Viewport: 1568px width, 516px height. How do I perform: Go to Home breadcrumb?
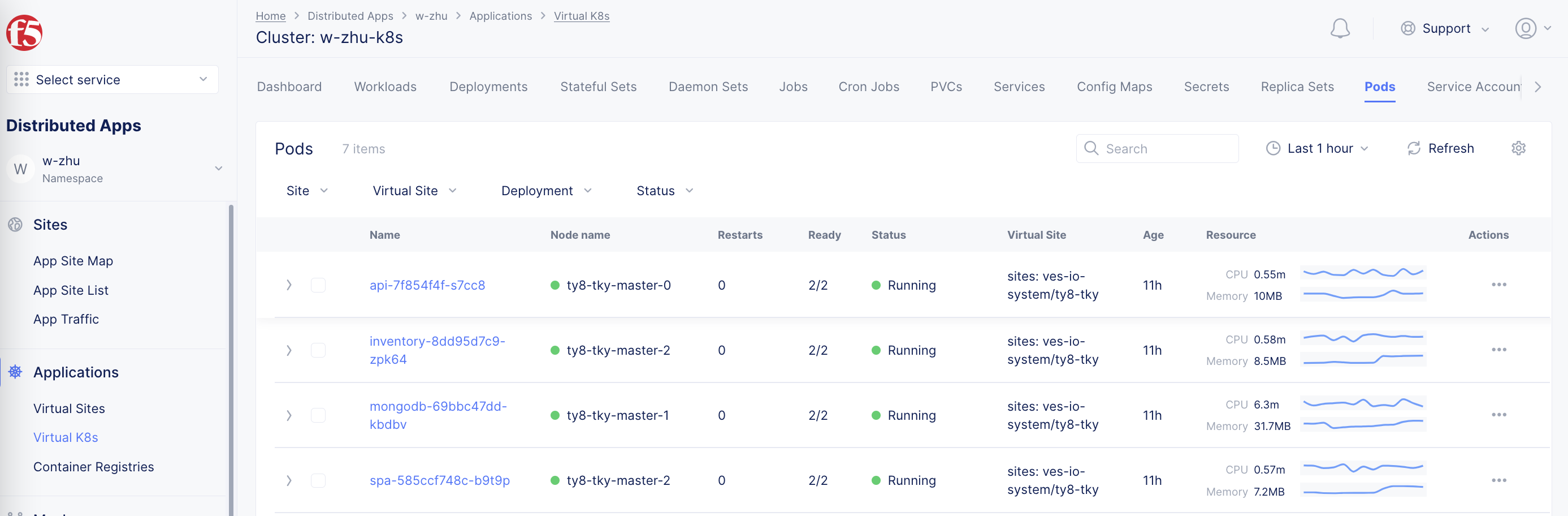tap(270, 16)
